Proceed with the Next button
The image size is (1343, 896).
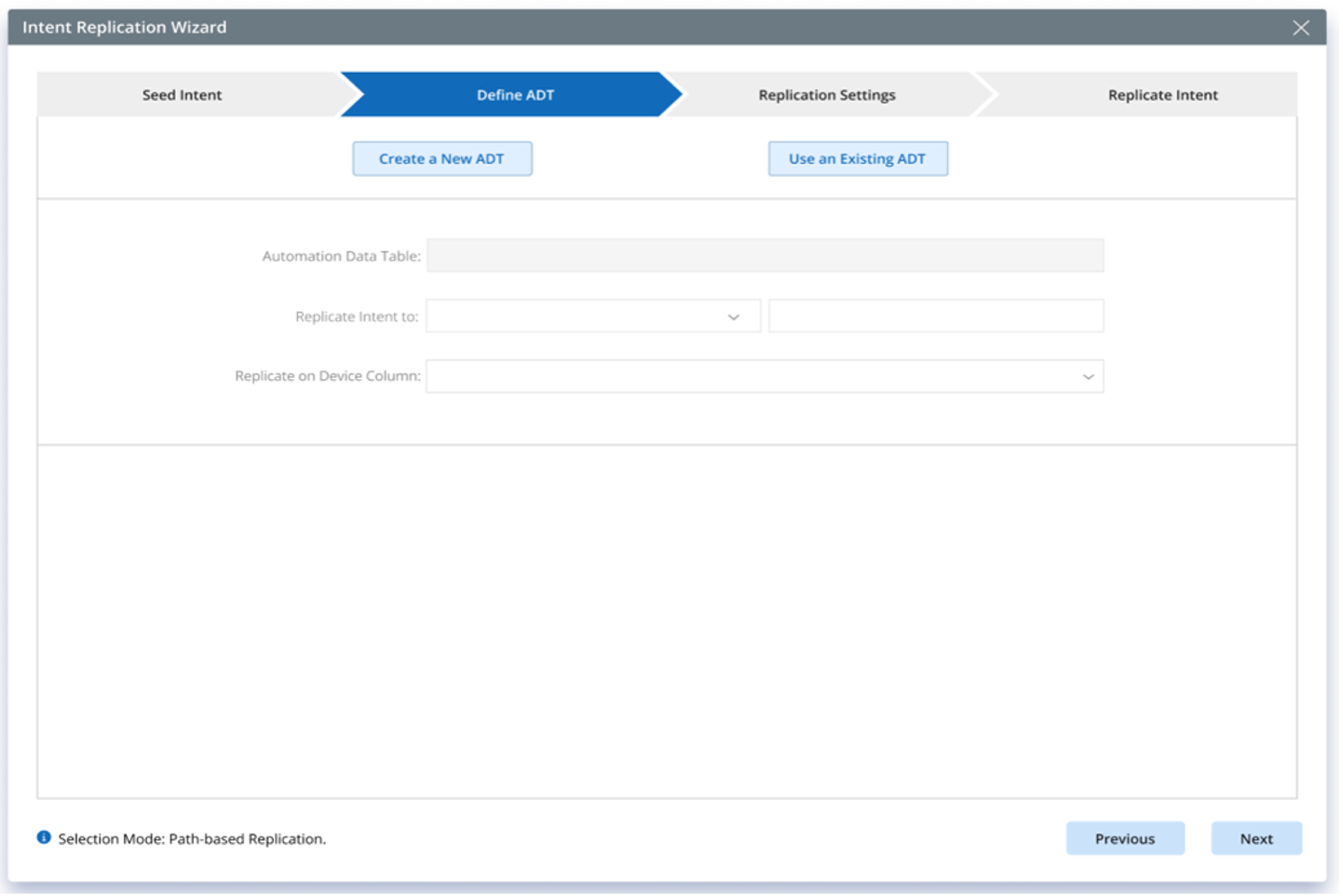(x=1255, y=838)
